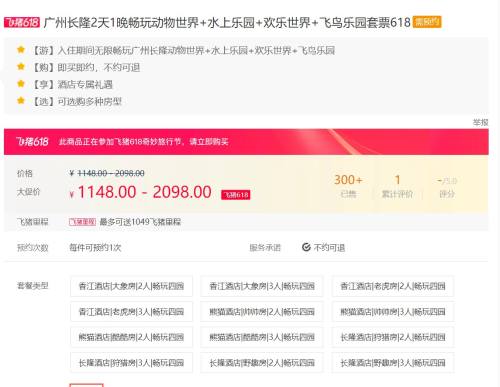
Task: Click the highlight 【游】入住期间无限畅玩
Action: [x=183, y=50]
